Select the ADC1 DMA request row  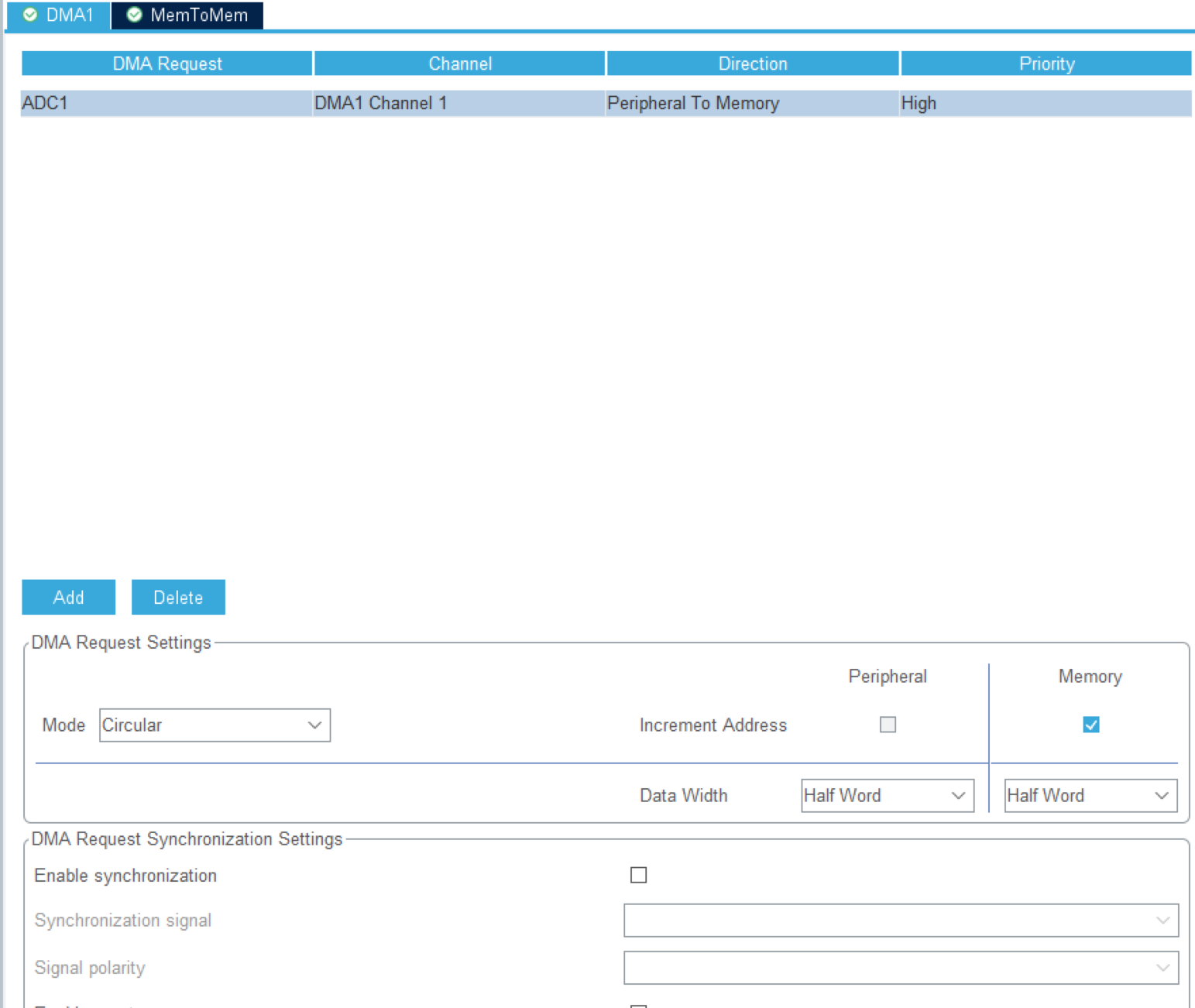(310, 103)
